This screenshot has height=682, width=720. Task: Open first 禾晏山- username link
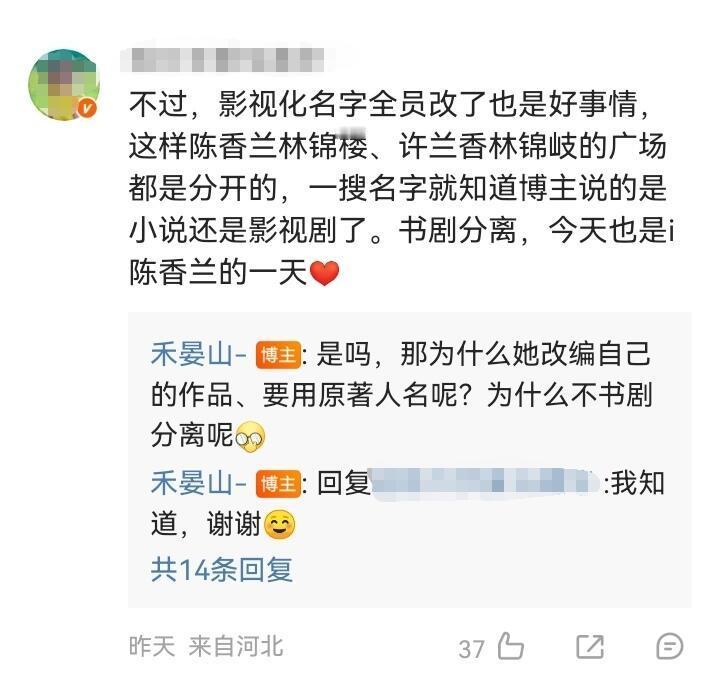pyautogui.click(x=198, y=355)
